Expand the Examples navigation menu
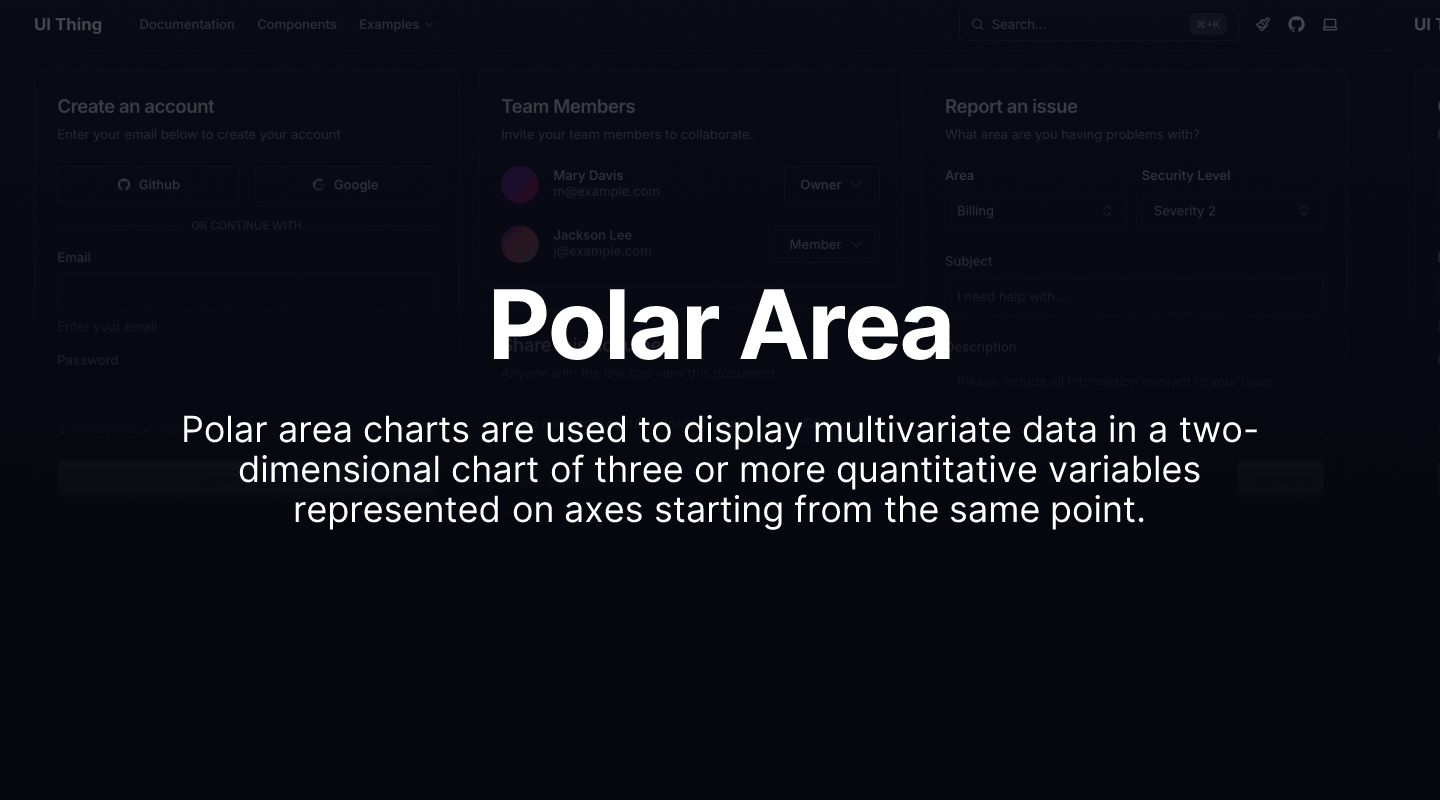 [x=396, y=24]
